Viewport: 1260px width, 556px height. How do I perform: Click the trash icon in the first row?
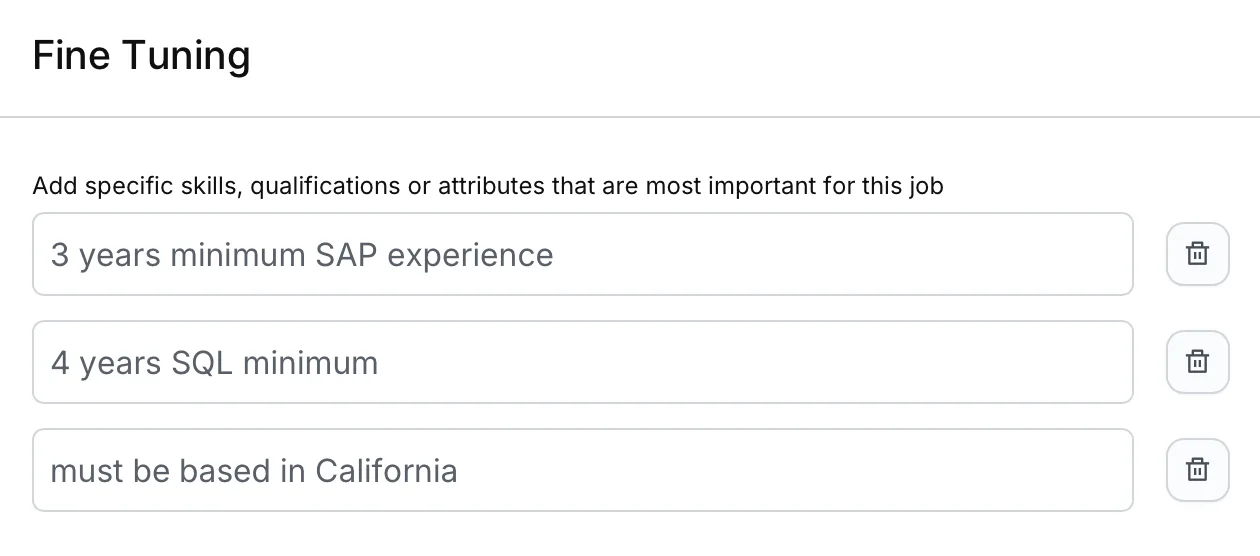tap(1197, 254)
